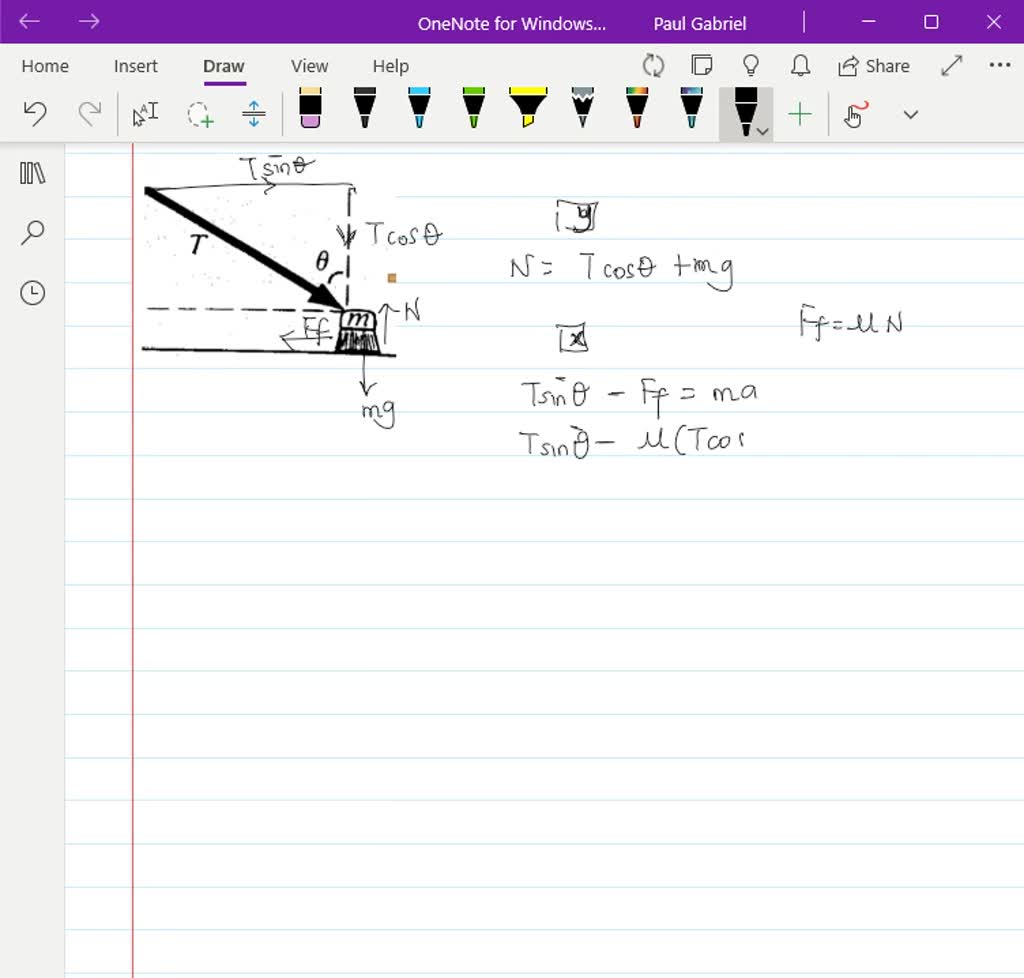Open the Notebooks sidebar icon
The width and height of the screenshot is (1024, 978).
32,172
